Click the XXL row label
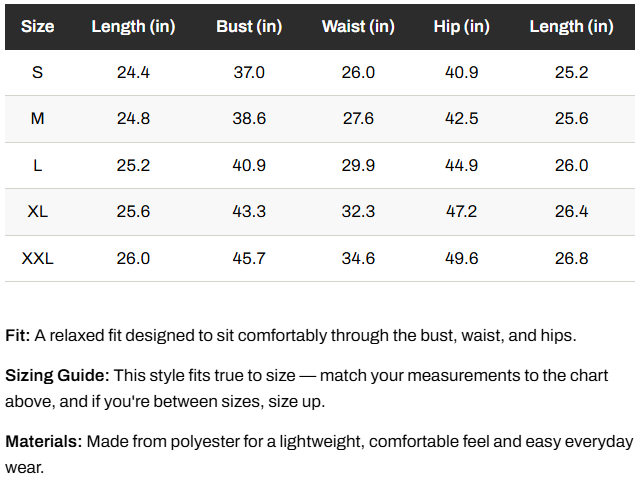This screenshot has height=485, width=639. (37, 258)
